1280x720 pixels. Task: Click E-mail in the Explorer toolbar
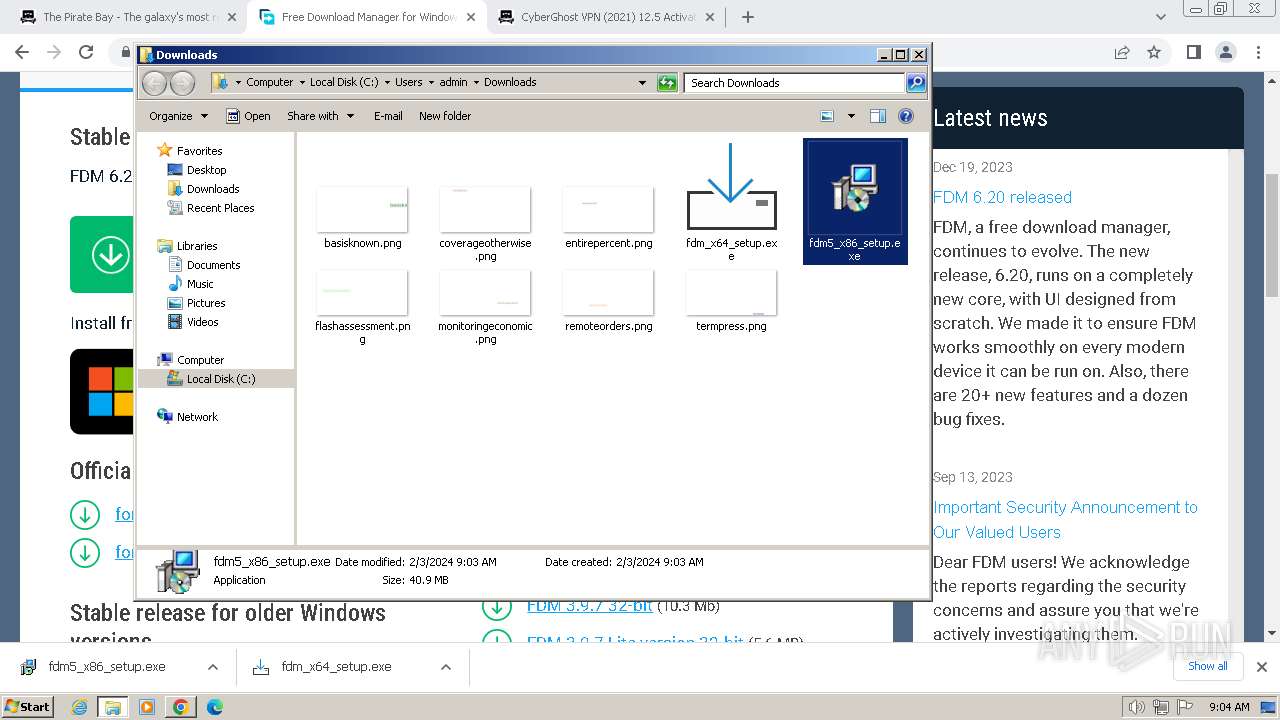(x=388, y=116)
